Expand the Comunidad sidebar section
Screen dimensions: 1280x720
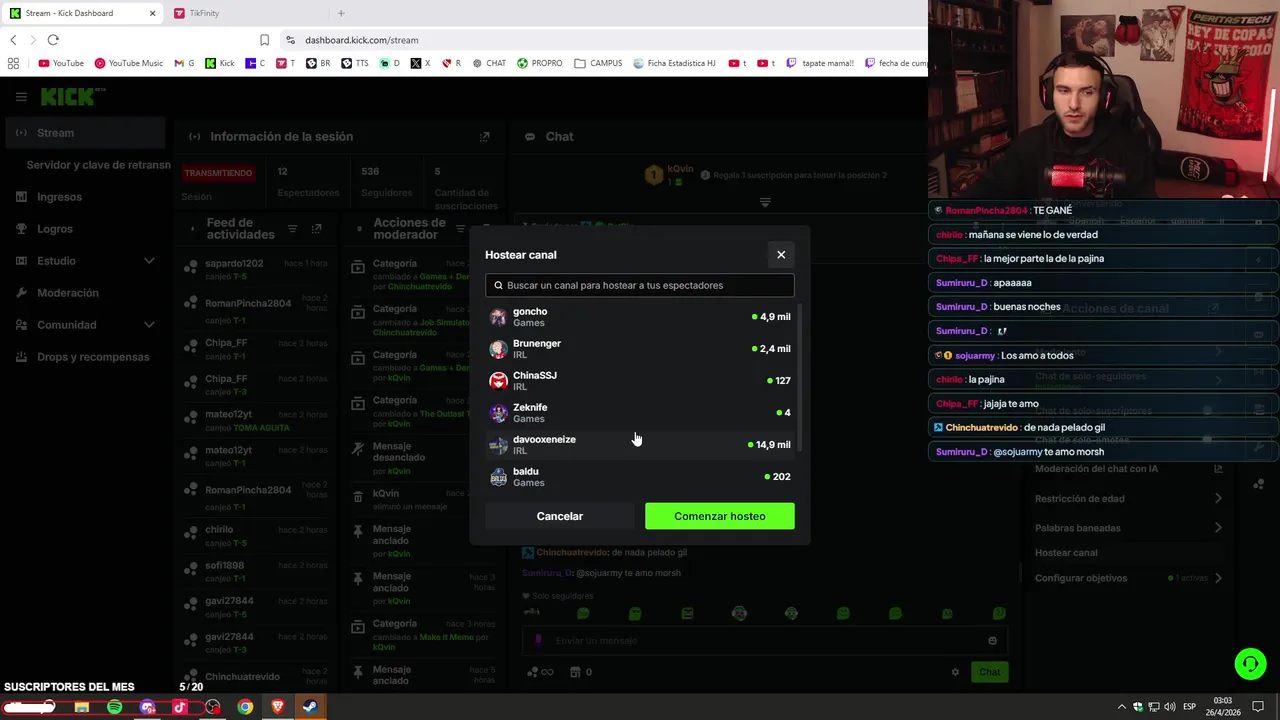click(x=85, y=325)
